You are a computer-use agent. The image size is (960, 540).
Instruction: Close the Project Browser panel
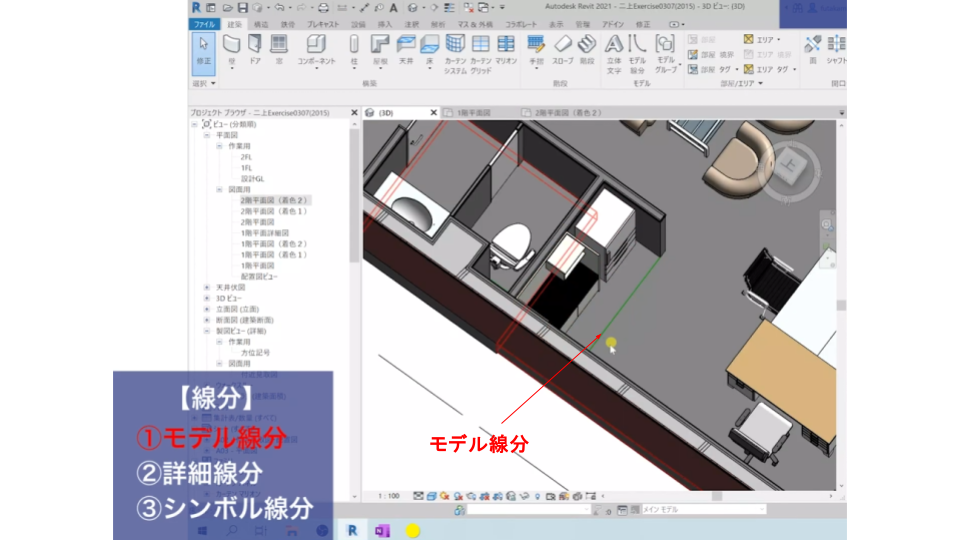point(355,113)
